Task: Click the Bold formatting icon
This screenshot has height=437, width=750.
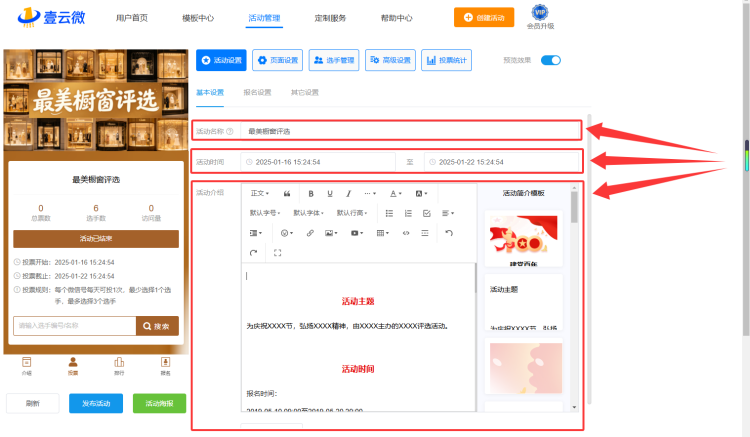Action: pyautogui.click(x=311, y=194)
